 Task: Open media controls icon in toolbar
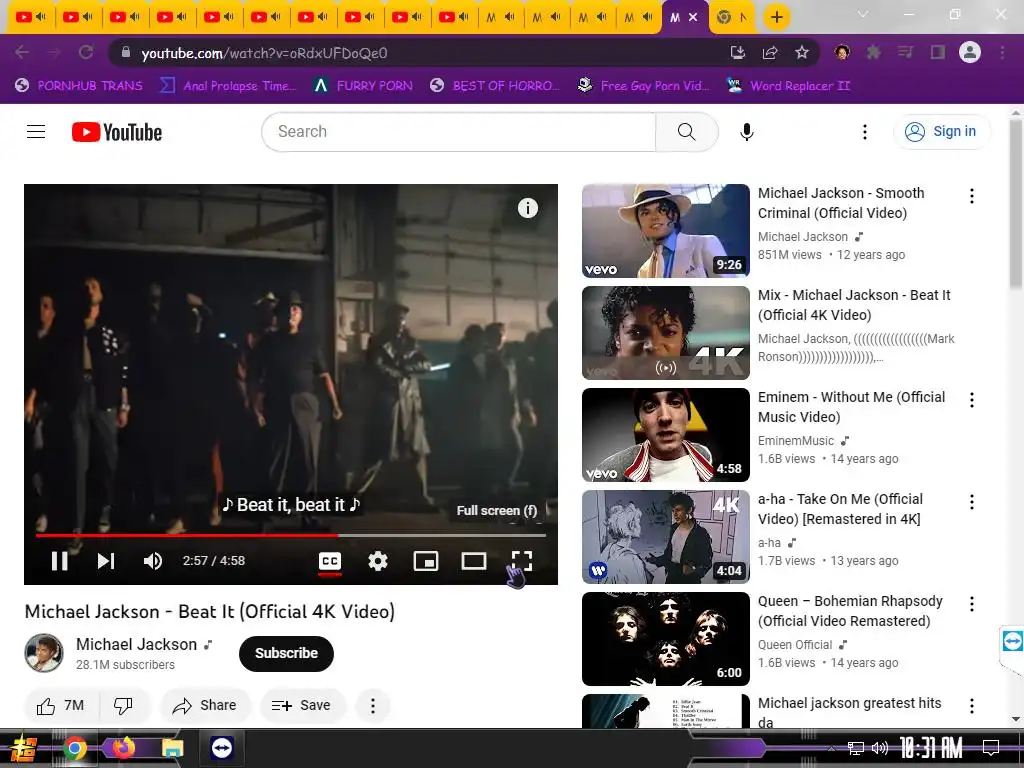[x=905, y=52]
